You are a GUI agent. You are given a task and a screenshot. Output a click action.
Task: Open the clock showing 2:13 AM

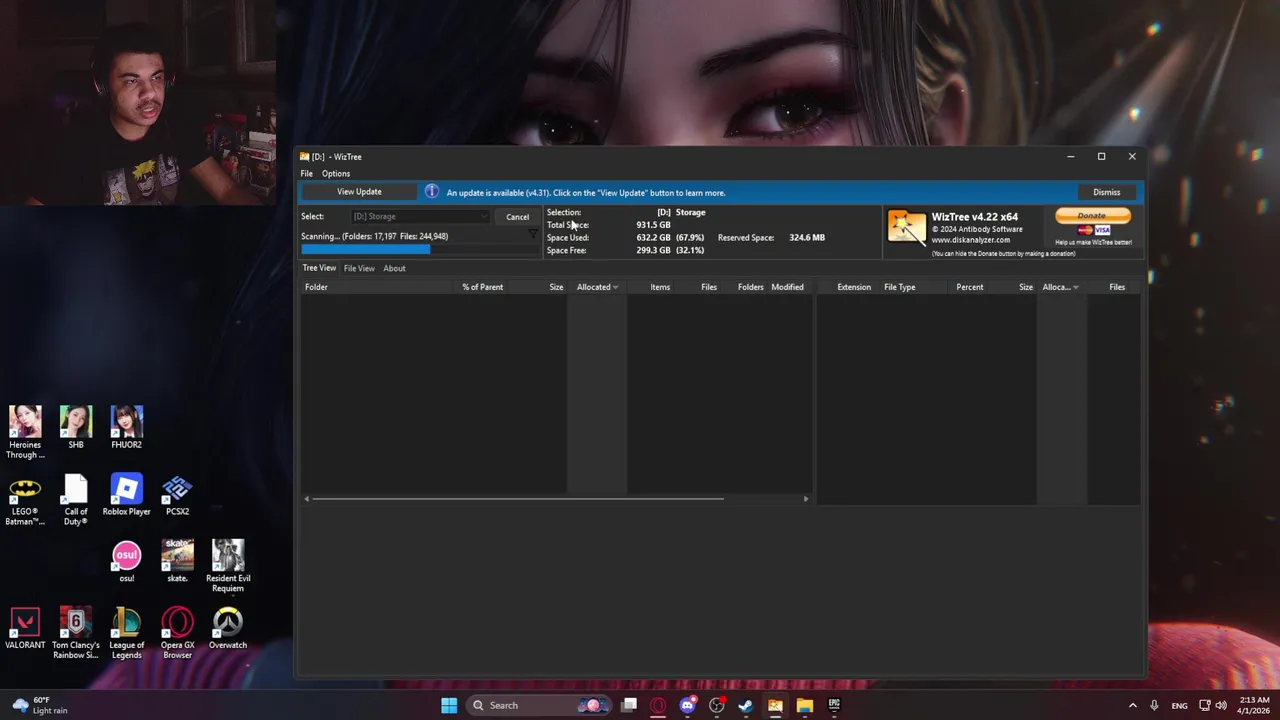pyautogui.click(x=1254, y=705)
